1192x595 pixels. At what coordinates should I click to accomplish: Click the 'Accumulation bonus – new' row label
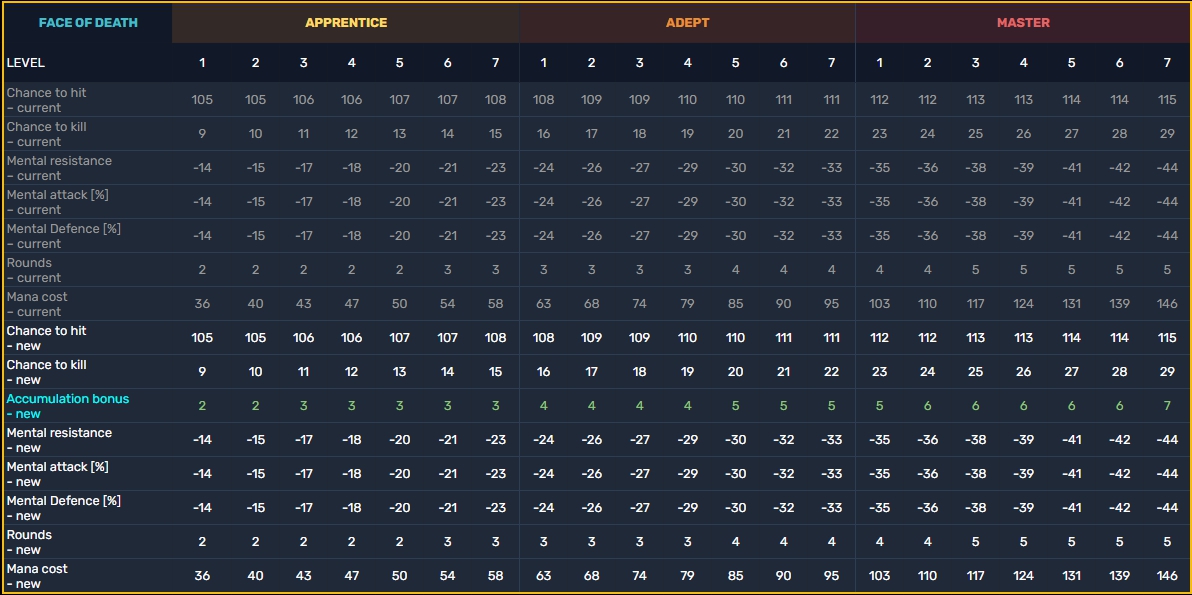point(68,406)
